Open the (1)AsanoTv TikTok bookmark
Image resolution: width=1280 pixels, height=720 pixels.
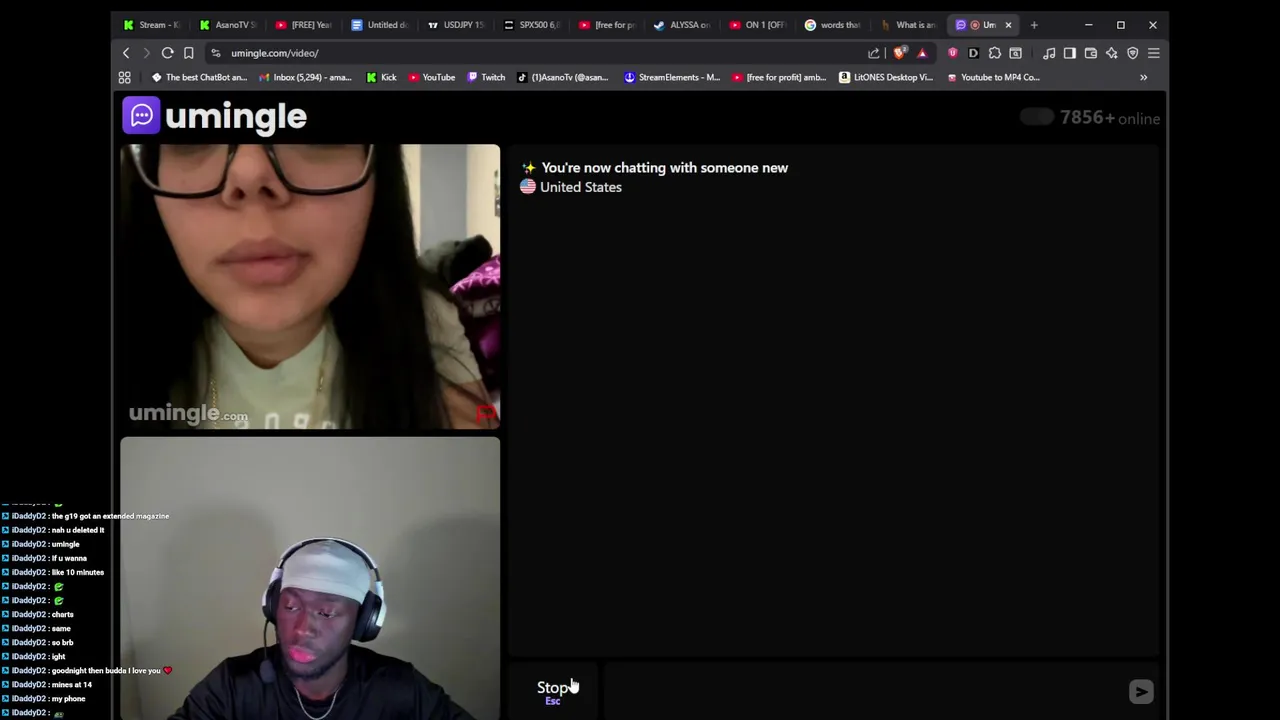coord(562,77)
